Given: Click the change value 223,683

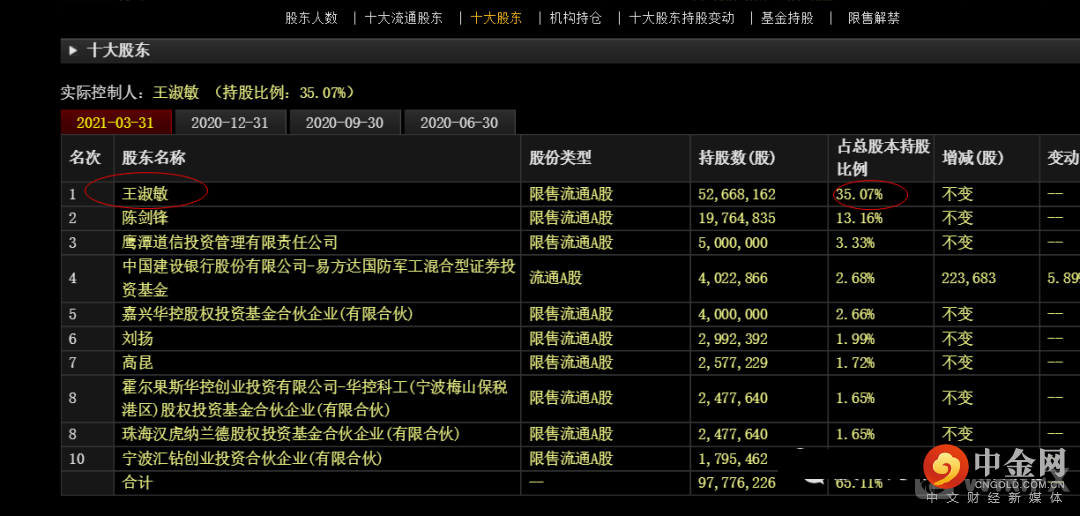Looking at the screenshot, I should coord(968,278).
